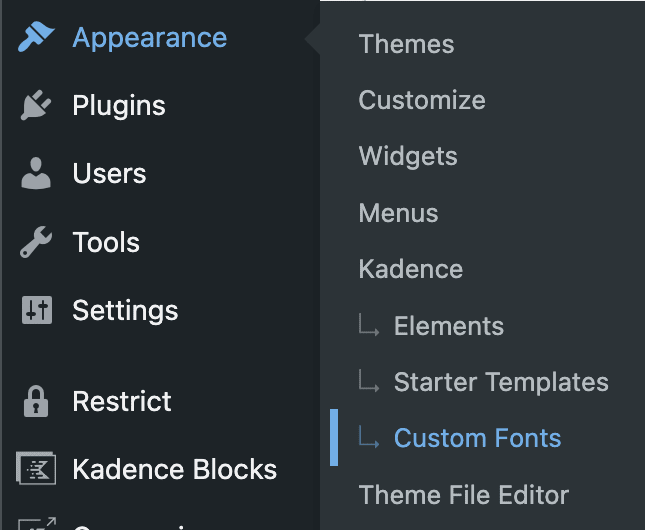645x530 pixels.
Task: Open the Kadence Blocks menu label
Action: point(174,469)
